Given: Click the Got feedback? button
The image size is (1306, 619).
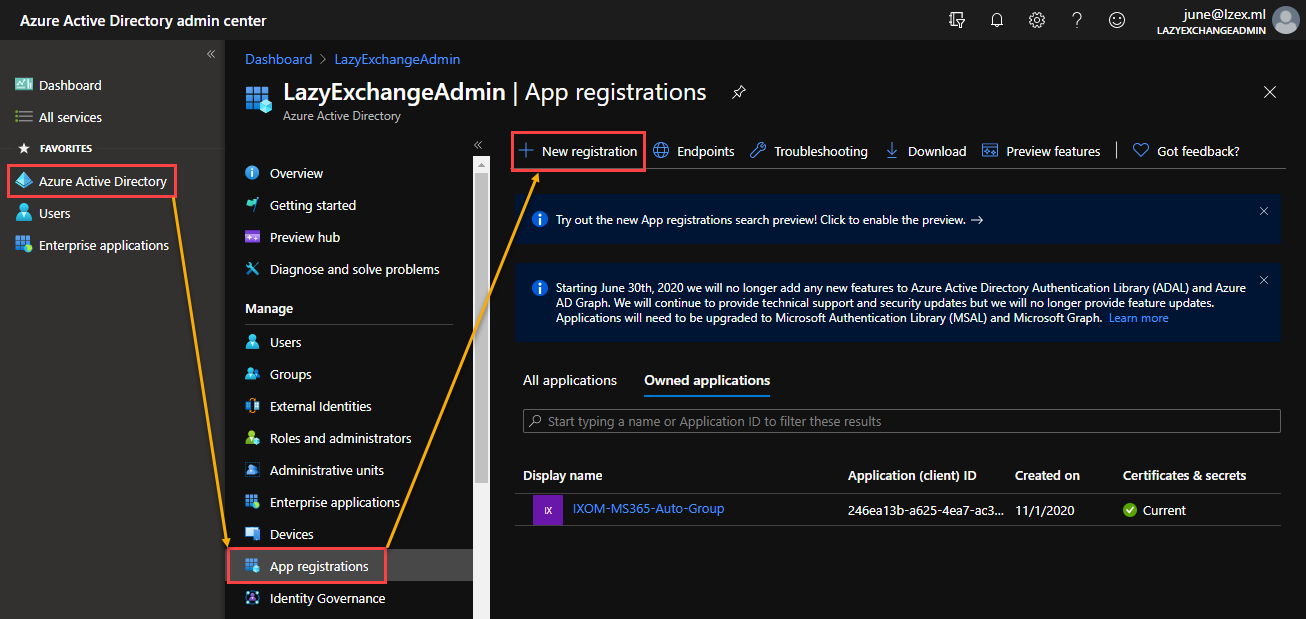Looking at the screenshot, I should (x=1186, y=151).
